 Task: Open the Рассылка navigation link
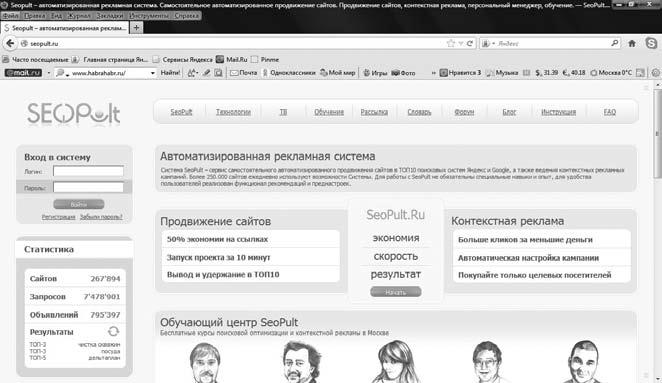tap(374, 112)
